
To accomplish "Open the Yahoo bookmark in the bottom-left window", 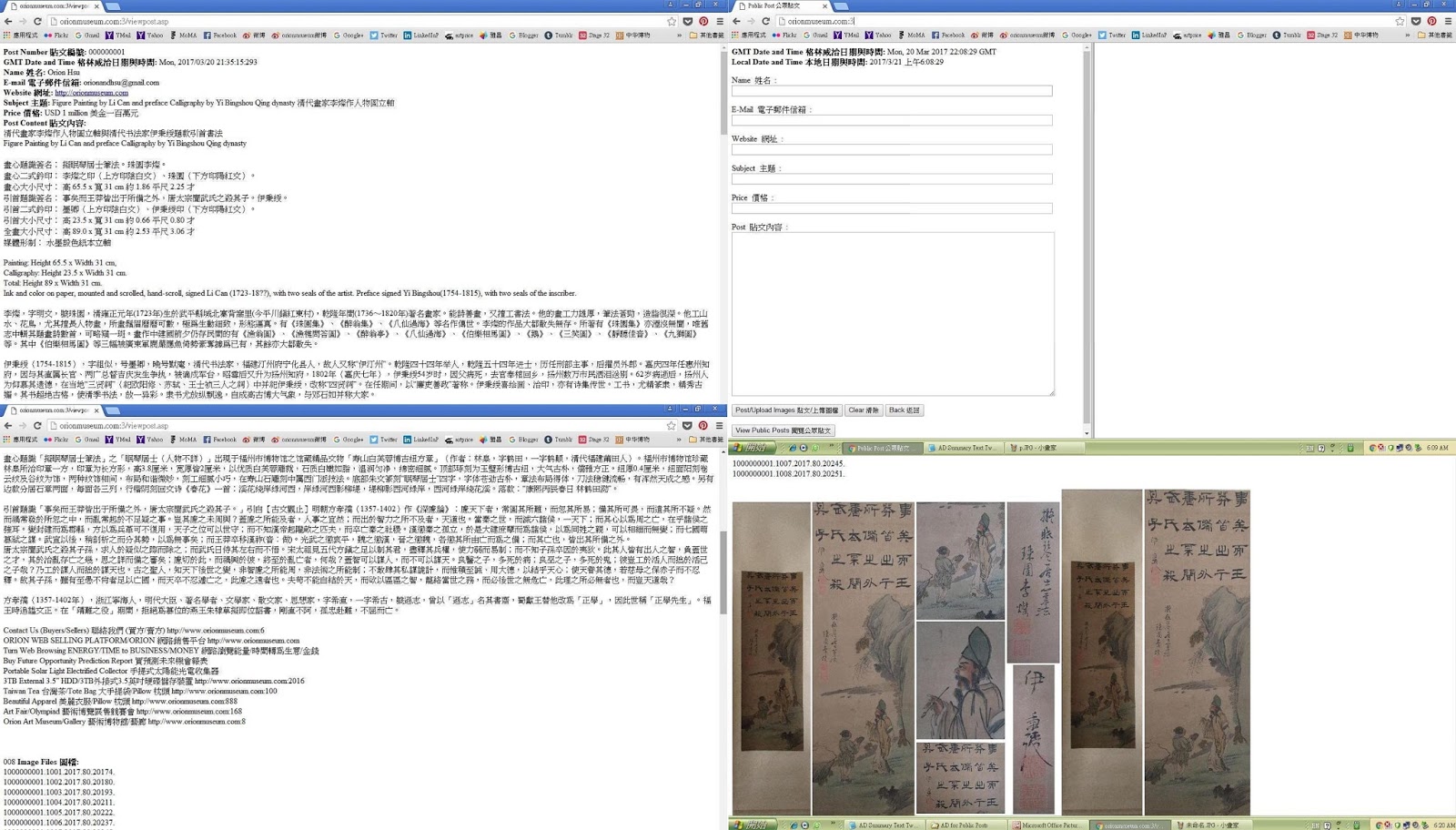I will click(x=150, y=440).
